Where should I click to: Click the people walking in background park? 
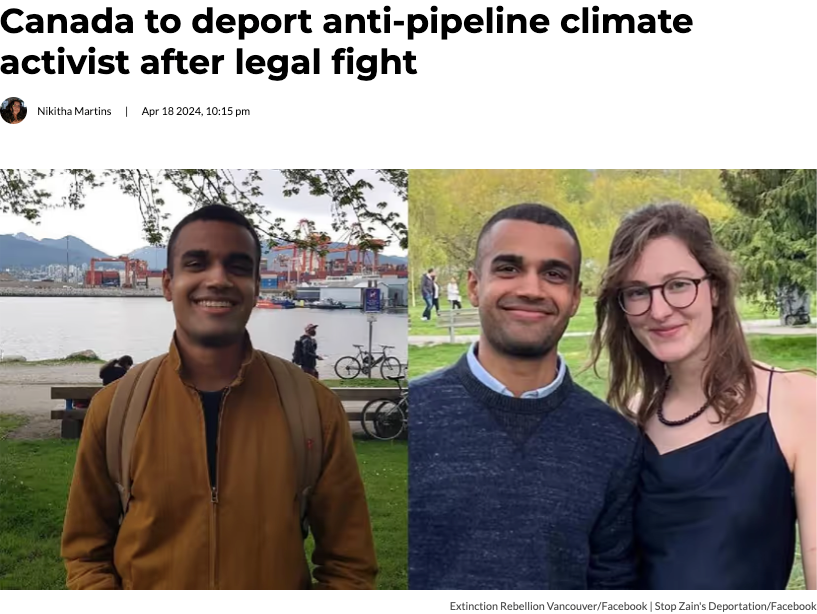point(441,293)
